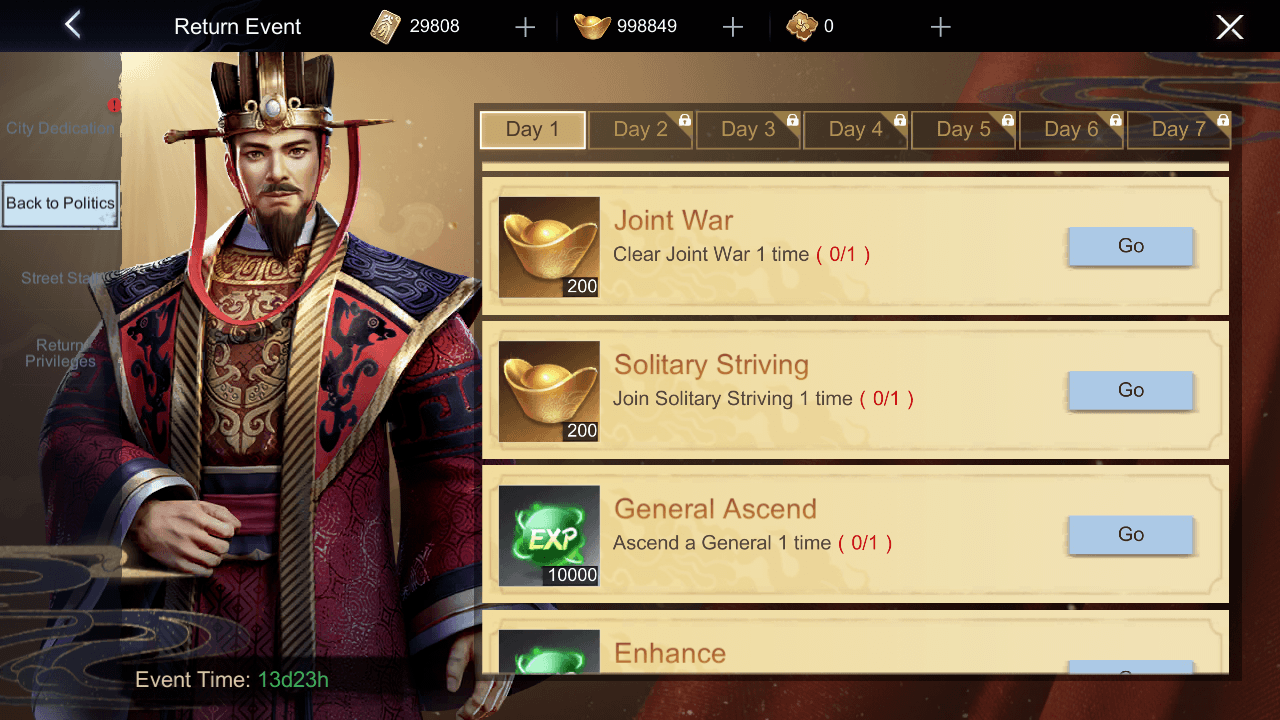Image resolution: width=1280 pixels, height=720 pixels.
Task: Tap Joint War gold ingot reward icon
Action: pyautogui.click(x=549, y=247)
